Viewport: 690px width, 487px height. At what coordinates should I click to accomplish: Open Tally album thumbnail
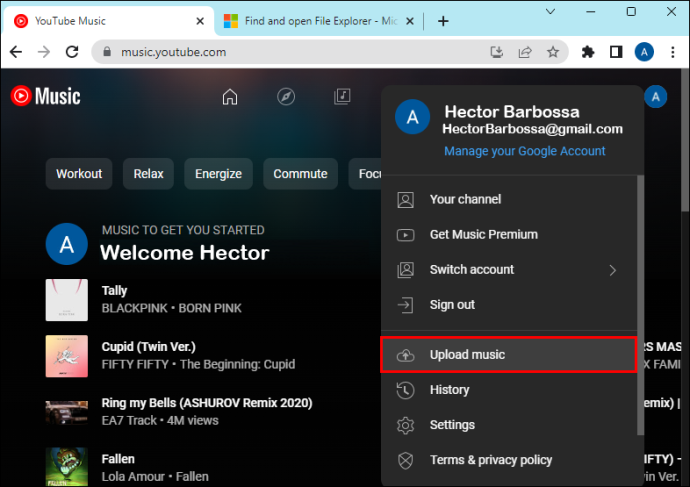(67, 300)
